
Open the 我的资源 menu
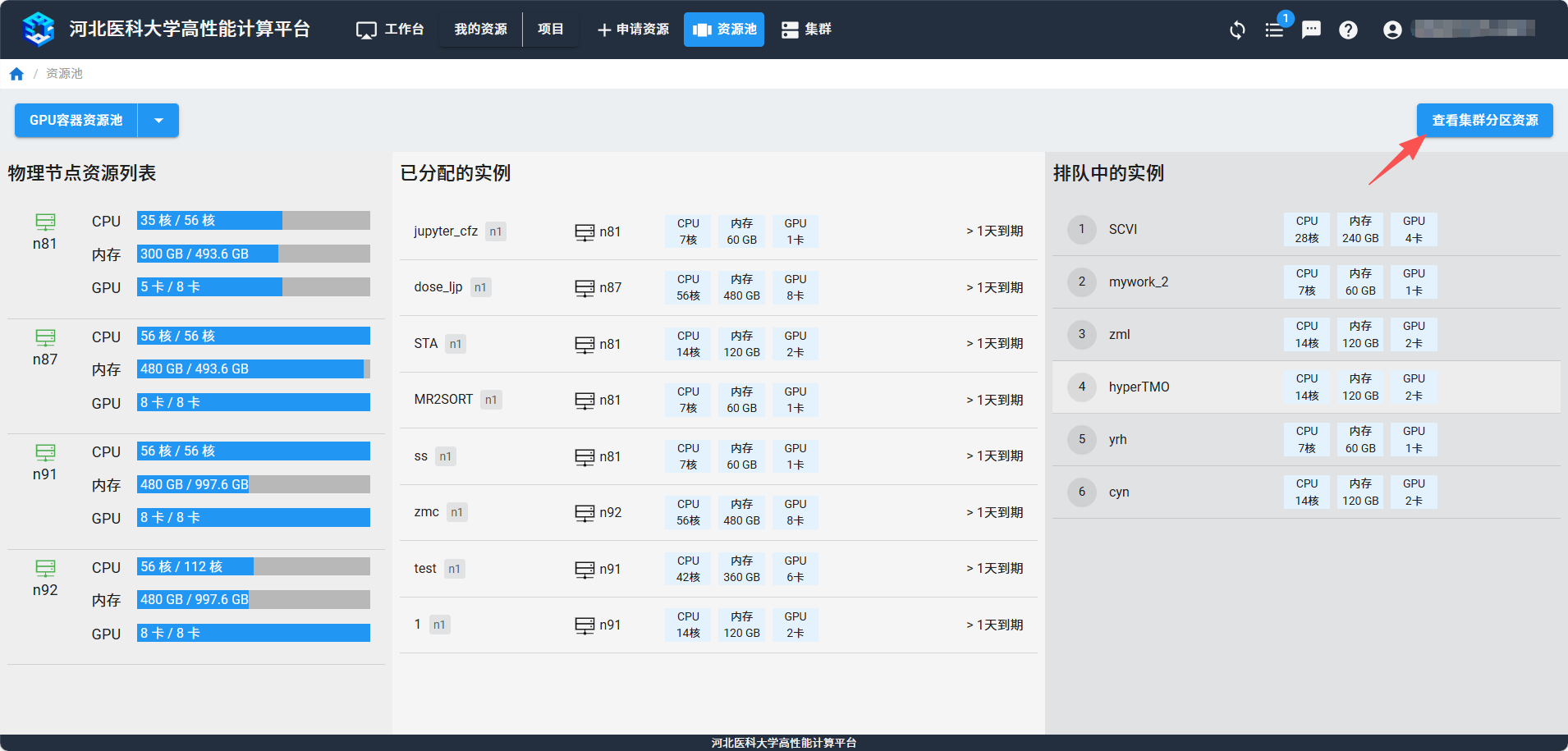click(480, 30)
